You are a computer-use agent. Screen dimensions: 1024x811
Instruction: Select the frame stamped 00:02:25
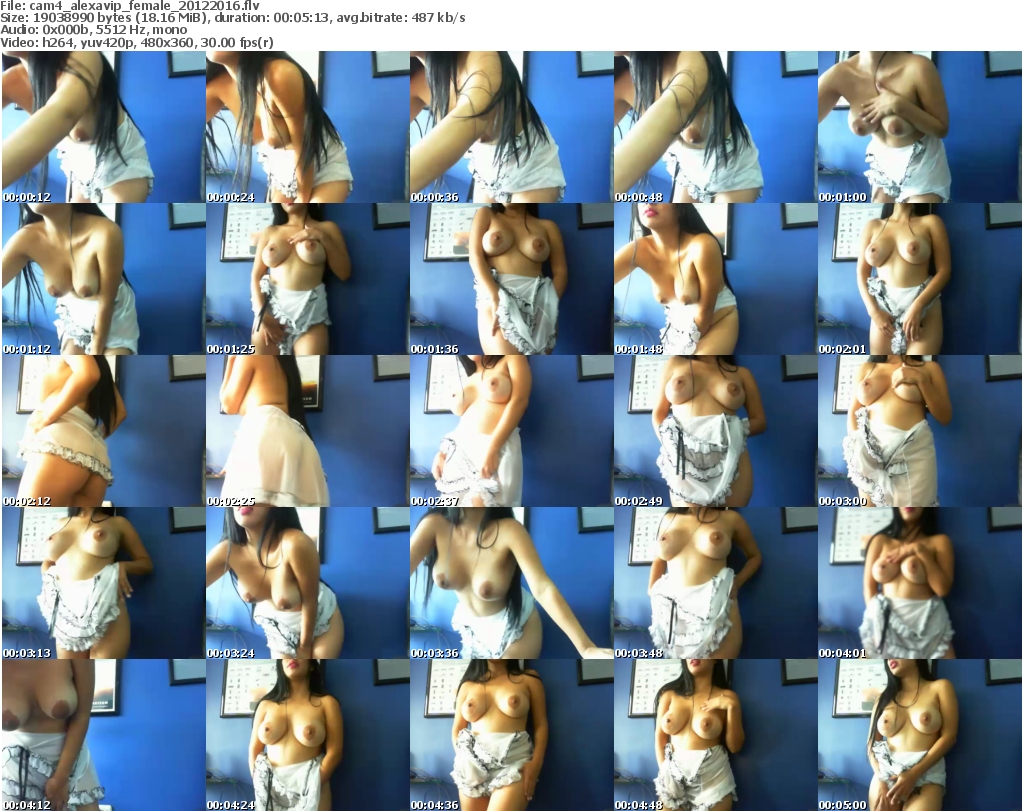coord(308,431)
